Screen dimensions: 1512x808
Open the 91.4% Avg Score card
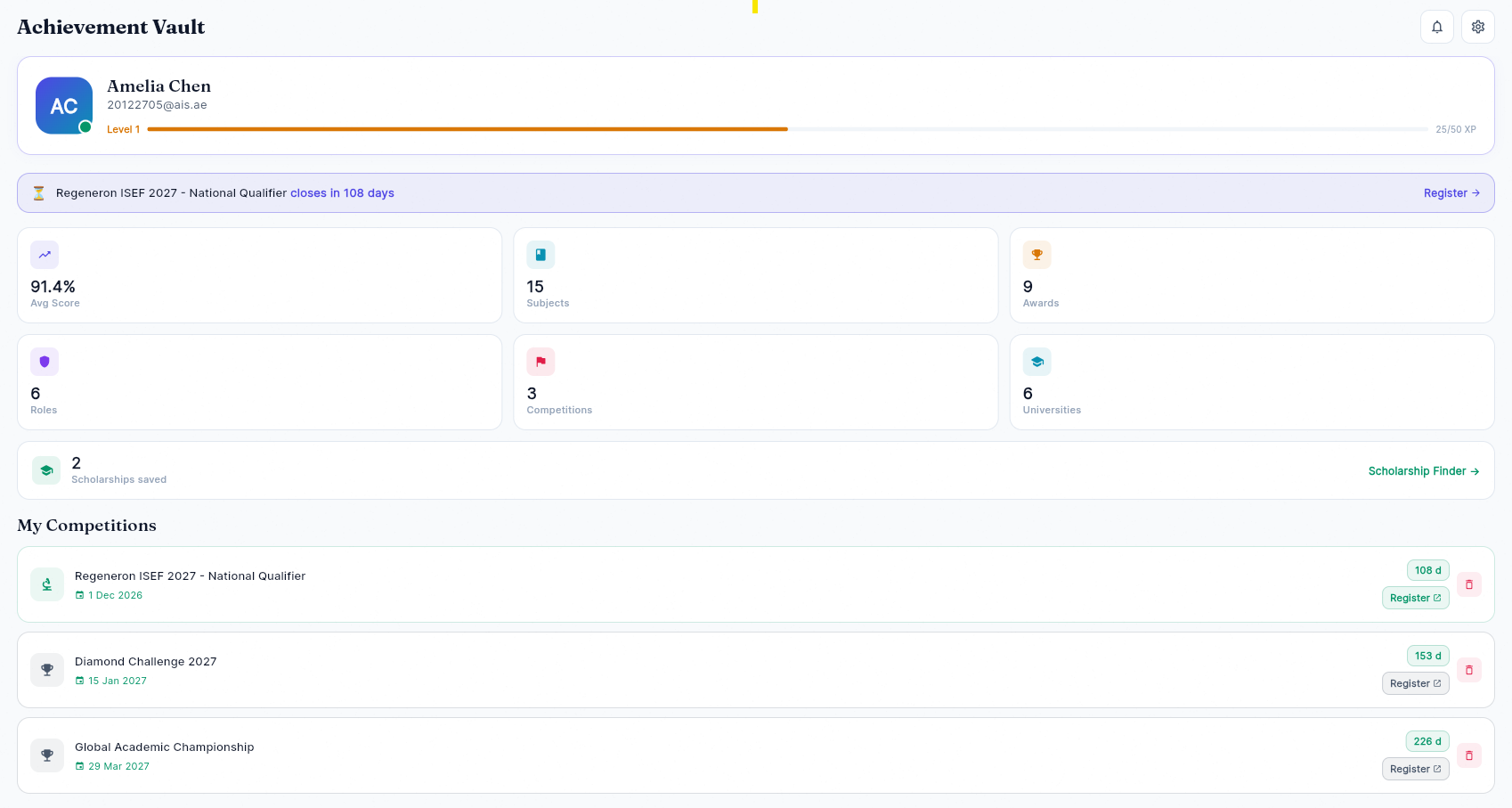point(260,275)
